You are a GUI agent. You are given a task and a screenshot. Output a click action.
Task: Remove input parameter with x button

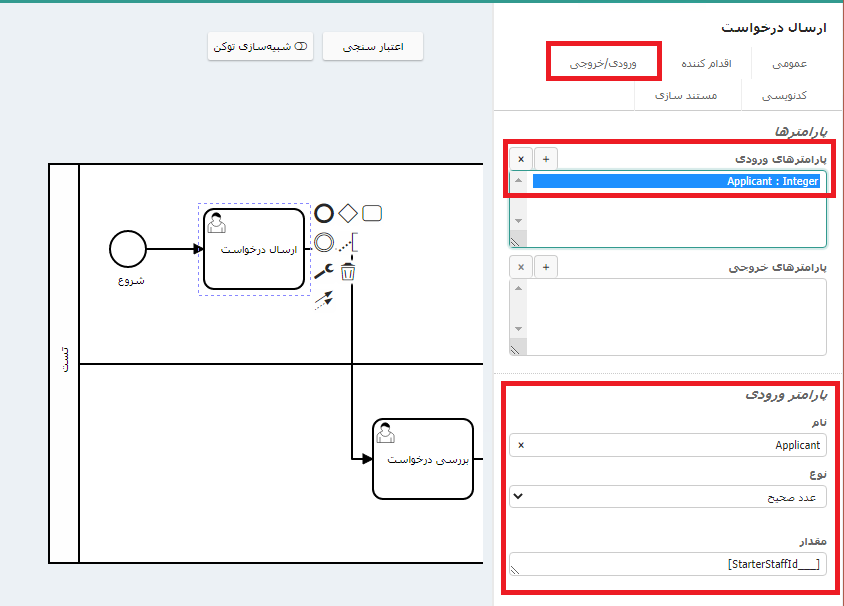coord(521,158)
